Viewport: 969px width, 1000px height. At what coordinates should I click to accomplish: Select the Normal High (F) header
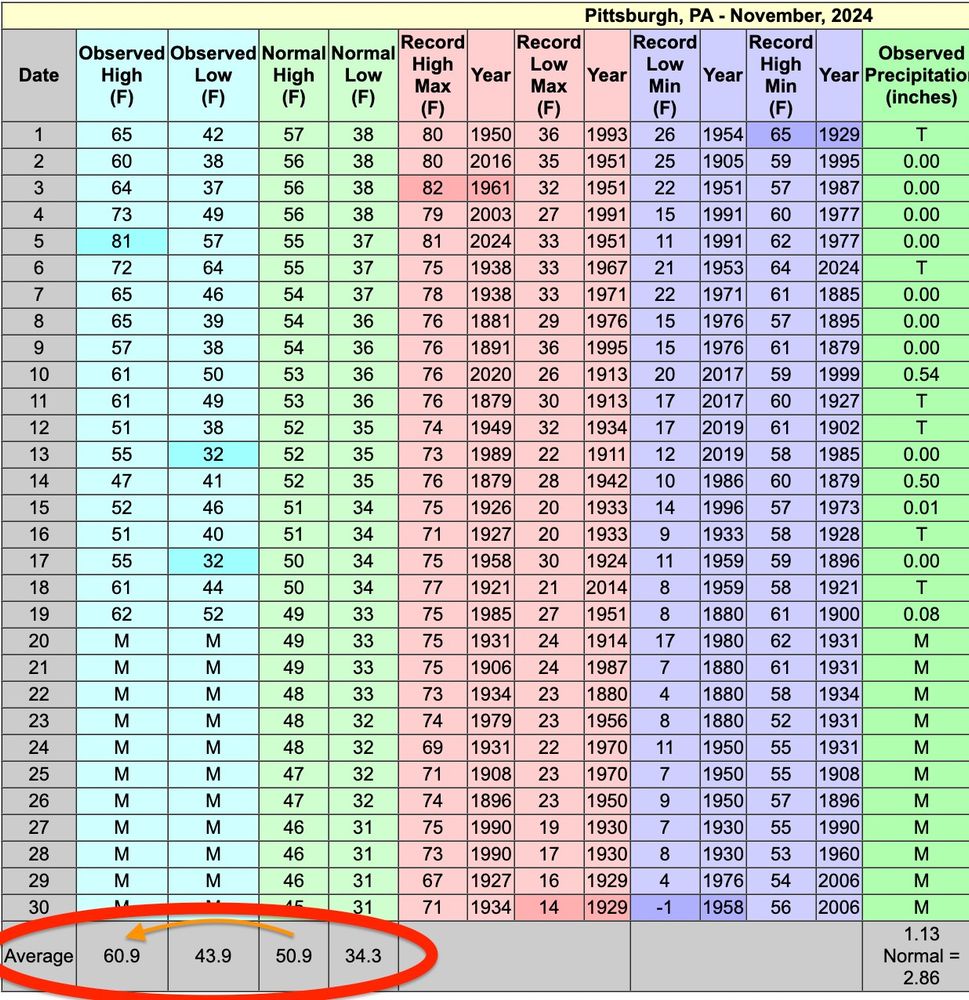point(294,75)
